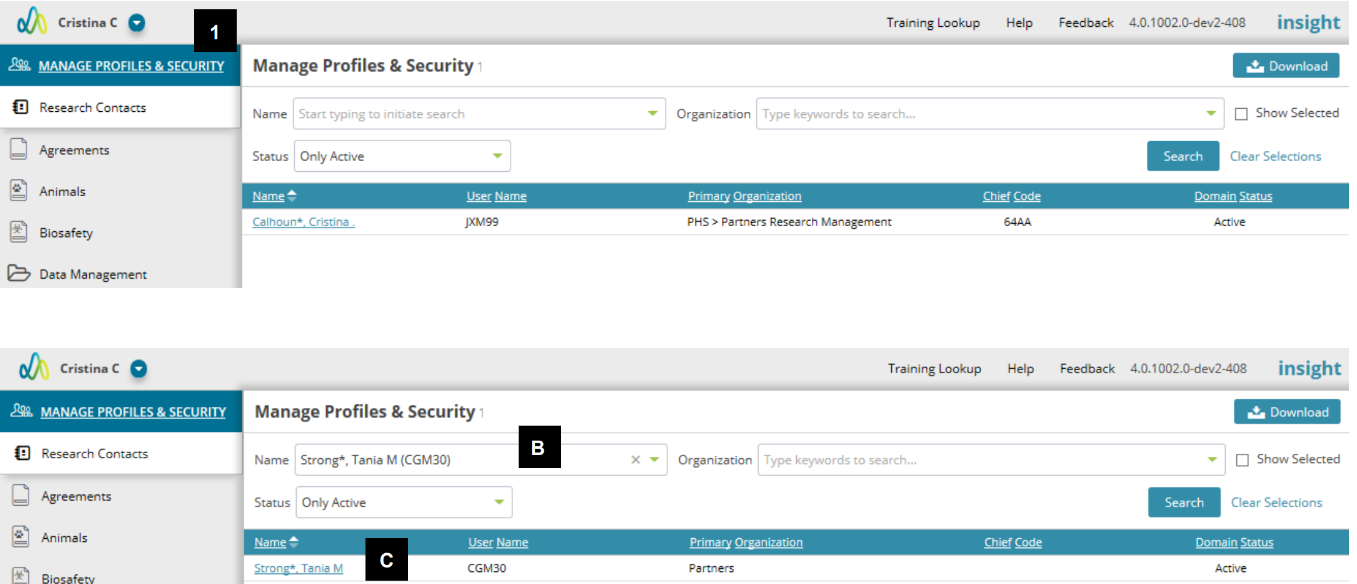Viewport: 1357px width, 584px height.
Task: Click the Search button in upper panel
Action: point(1183,156)
